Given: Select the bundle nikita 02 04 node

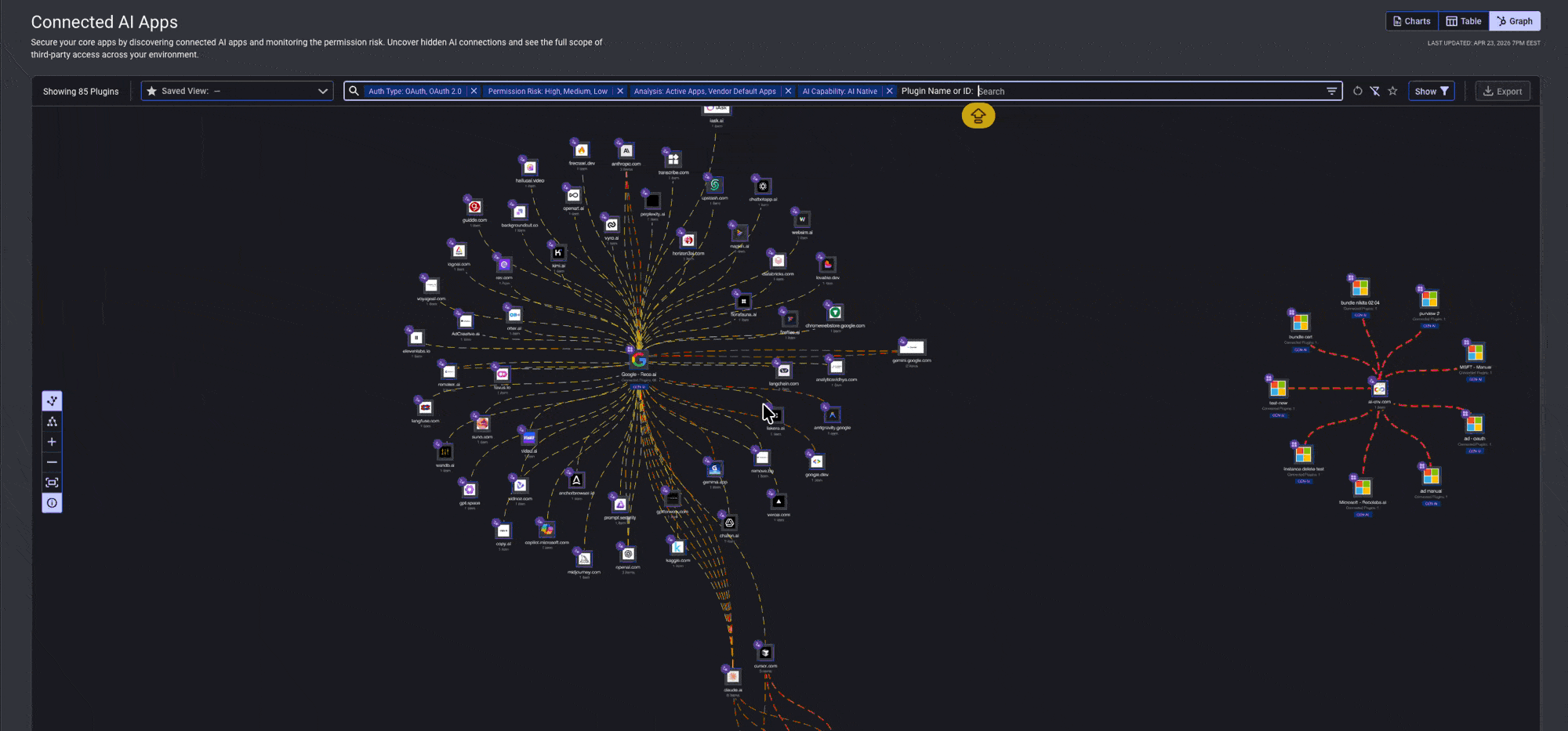Looking at the screenshot, I should (1360, 288).
